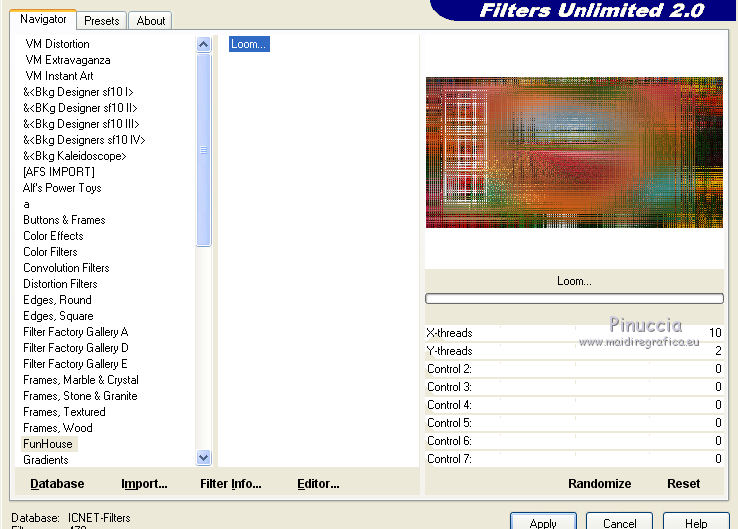Grab the category list scrollbar thumb
The image size is (738, 529).
point(203,150)
